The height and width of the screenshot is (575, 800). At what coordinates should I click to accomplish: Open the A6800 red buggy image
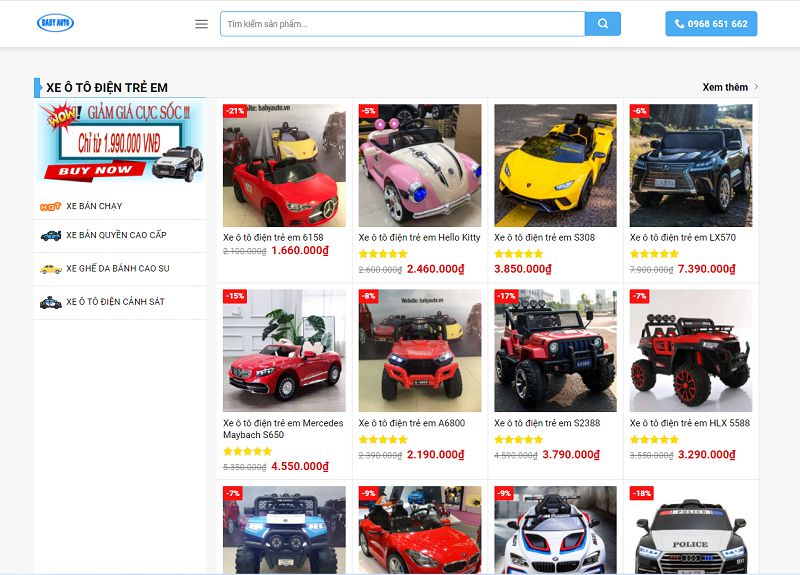coord(420,351)
